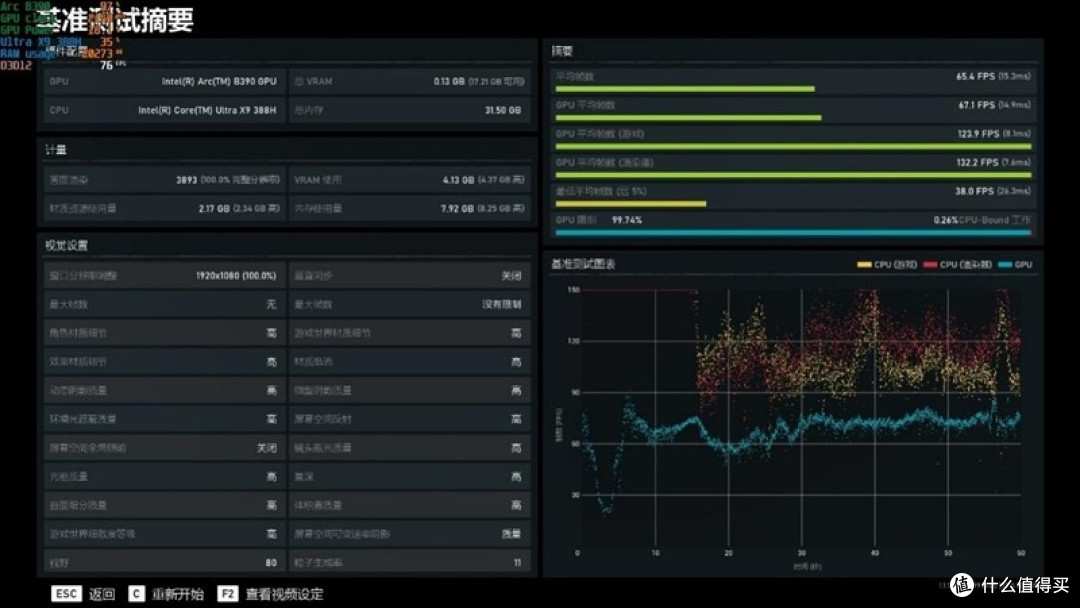The width and height of the screenshot is (1080, 608).
Task: Click the 摘要 section header
Action: (561, 51)
